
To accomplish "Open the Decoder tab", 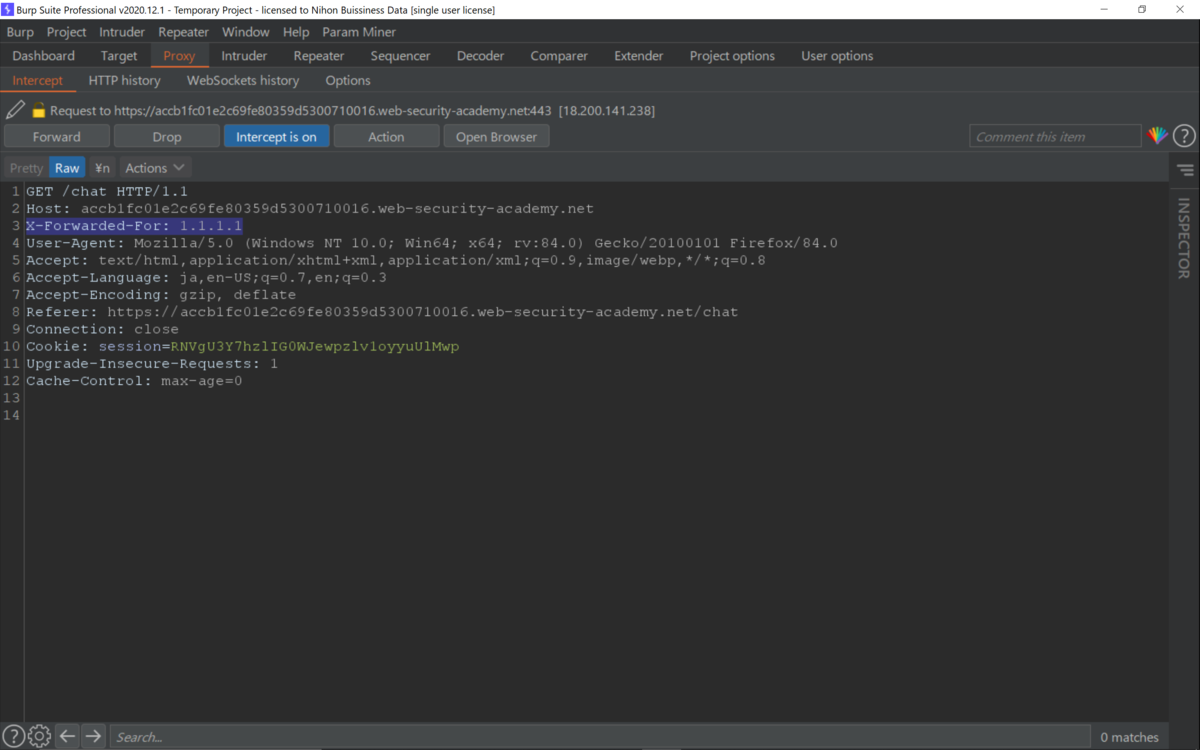I will (480, 56).
